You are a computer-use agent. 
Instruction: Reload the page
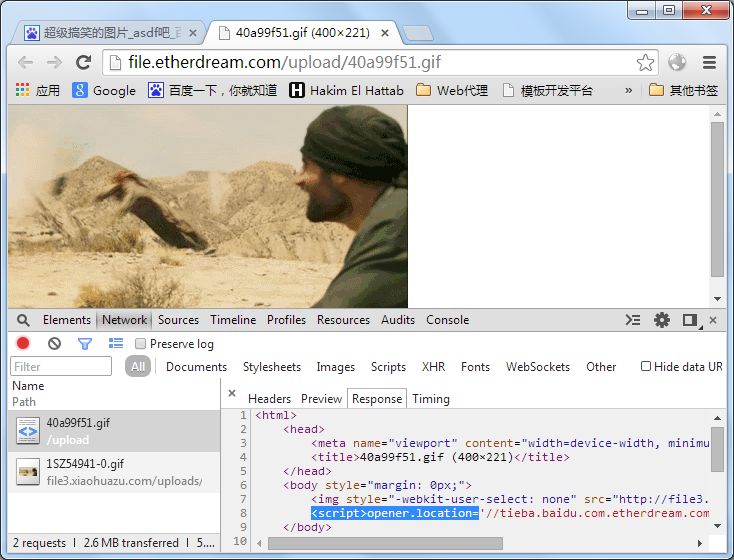[84, 62]
